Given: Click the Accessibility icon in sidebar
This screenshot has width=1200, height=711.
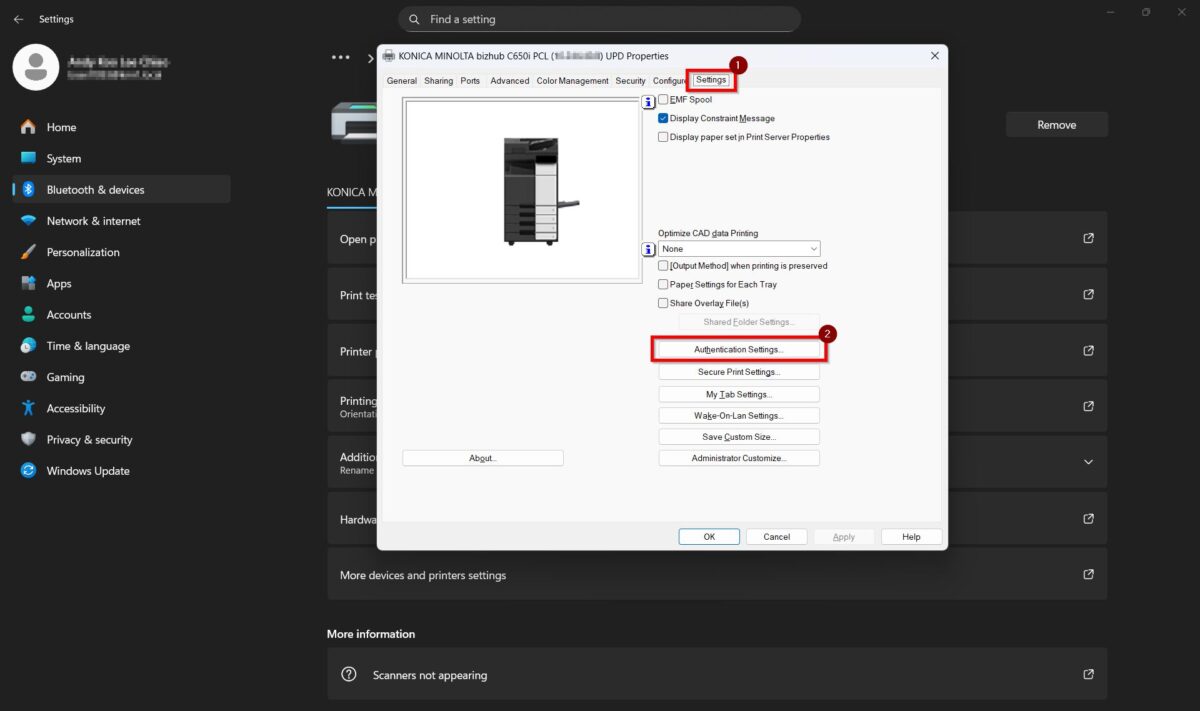Looking at the screenshot, I should [28, 408].
